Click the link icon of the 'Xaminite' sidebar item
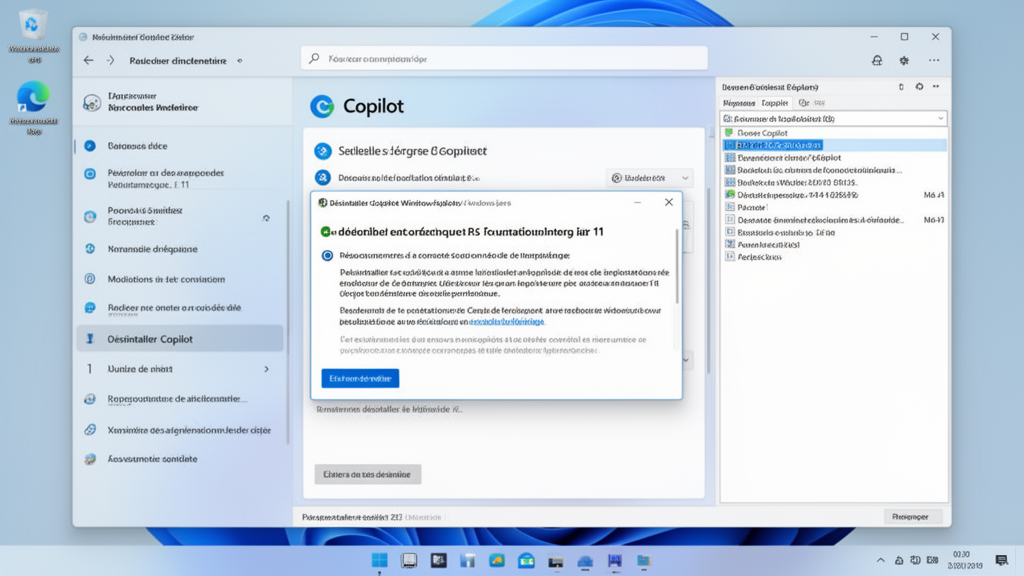This screenshot has height=576, width=1024. (x=90, y=430)
